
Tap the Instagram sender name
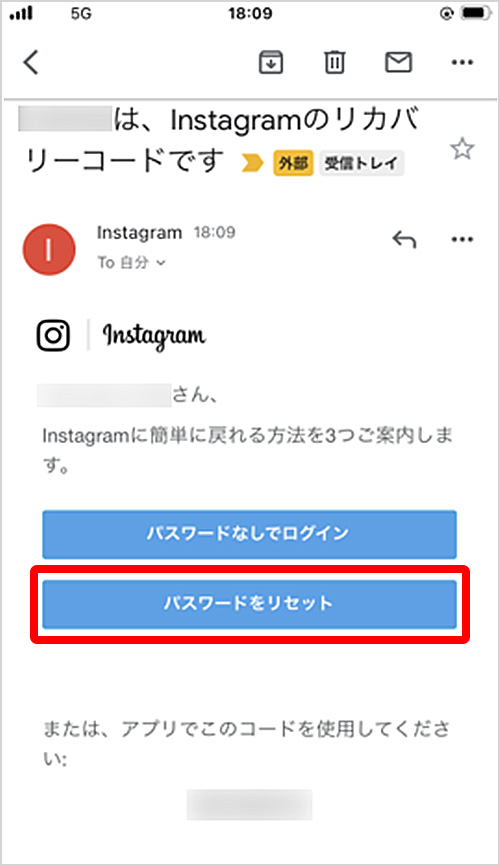tap(139, 233)
